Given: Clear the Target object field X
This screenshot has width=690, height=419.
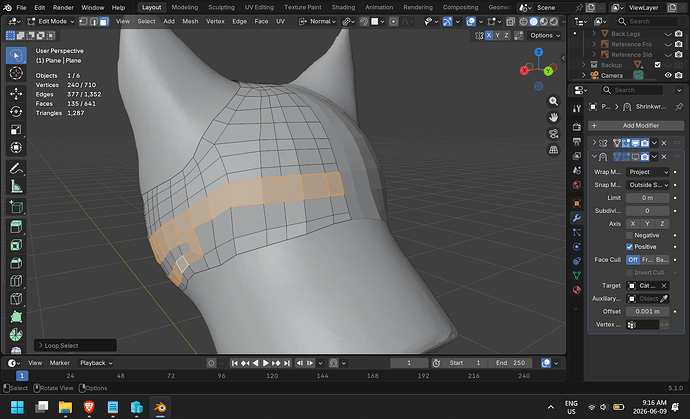Looking at the screenshot, I should click(664, 286).
